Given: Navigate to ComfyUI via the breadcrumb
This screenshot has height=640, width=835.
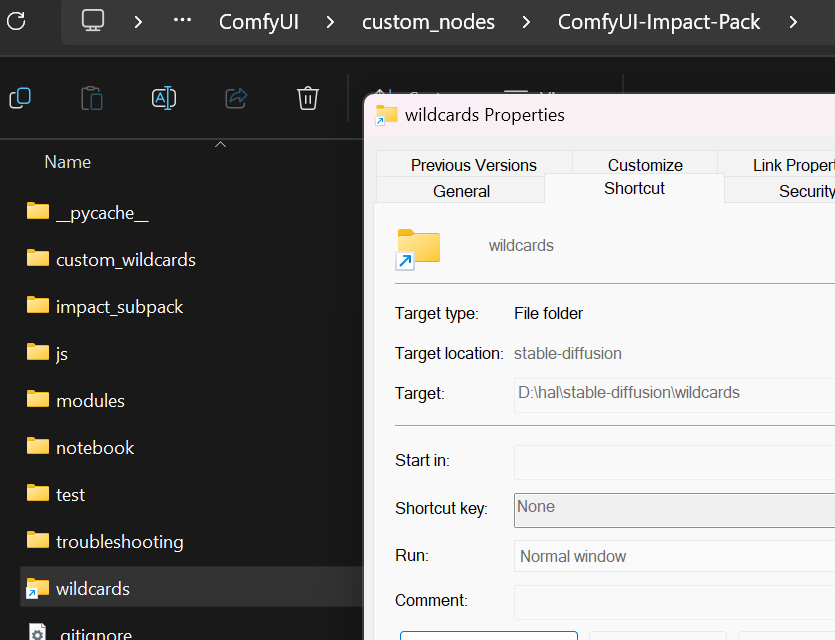Looking at the screenshot, I should [x=258, y=21].
